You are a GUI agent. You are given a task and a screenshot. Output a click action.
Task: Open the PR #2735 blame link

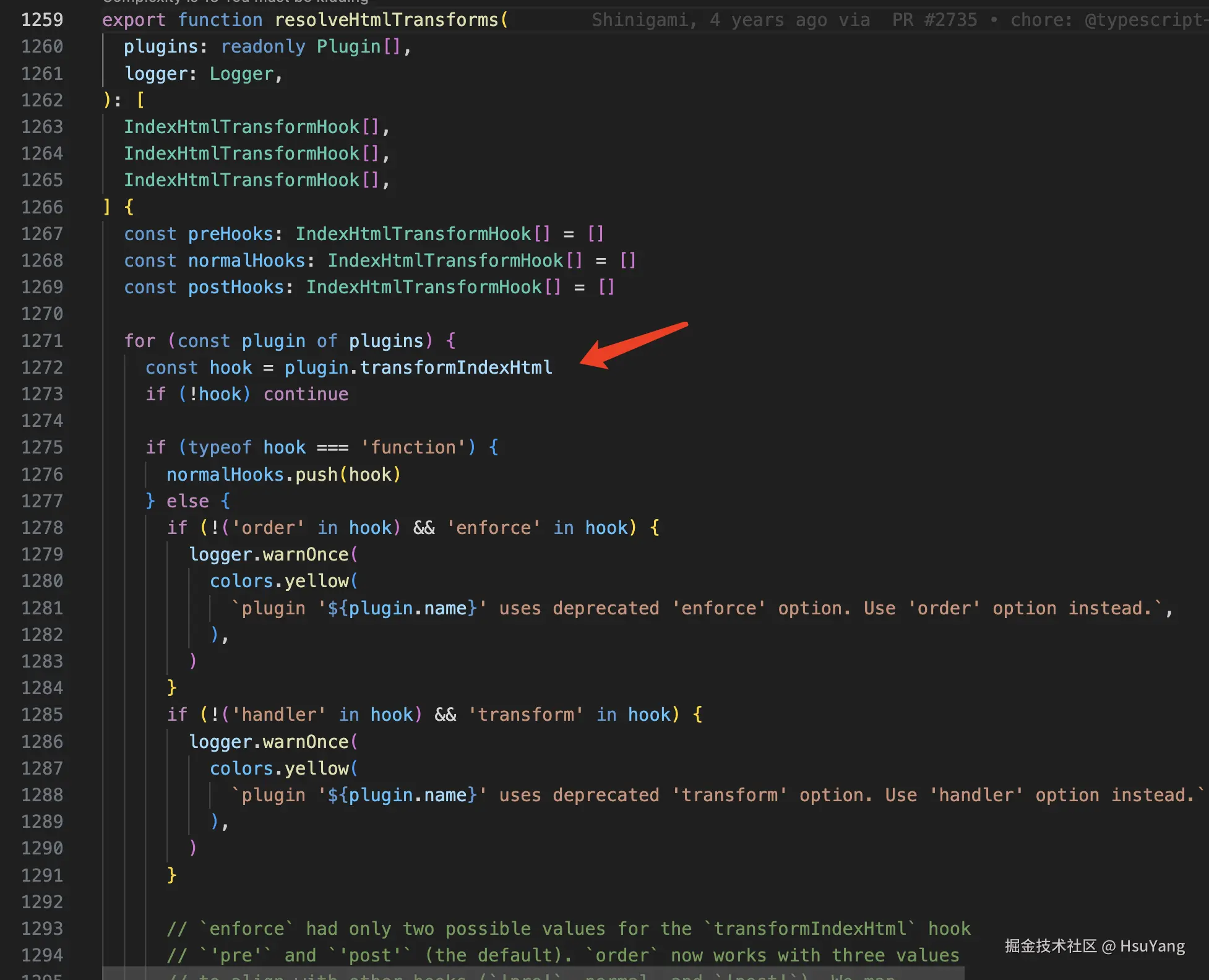(934, 20)
